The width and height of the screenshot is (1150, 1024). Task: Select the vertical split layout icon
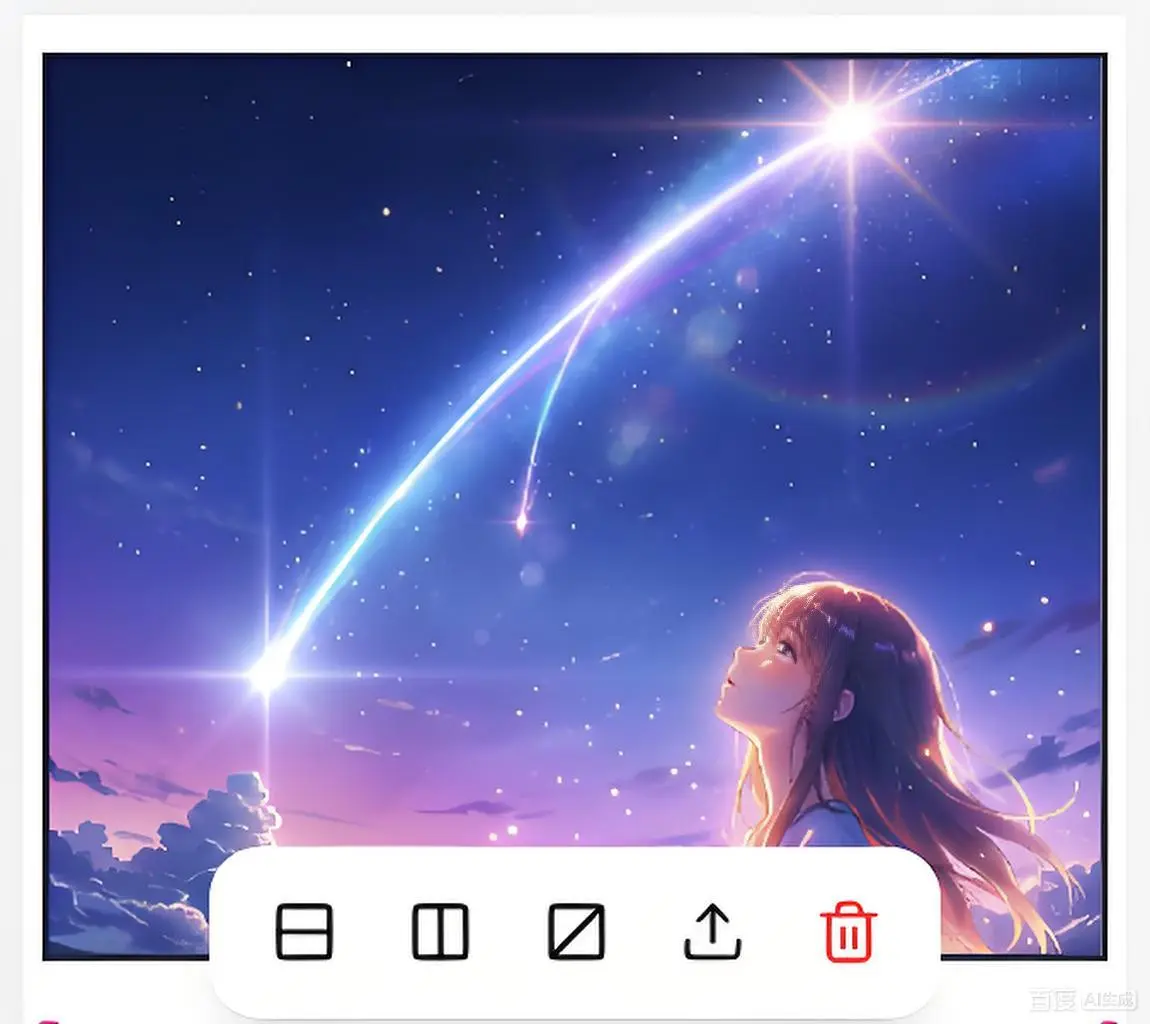coord(440,931)
